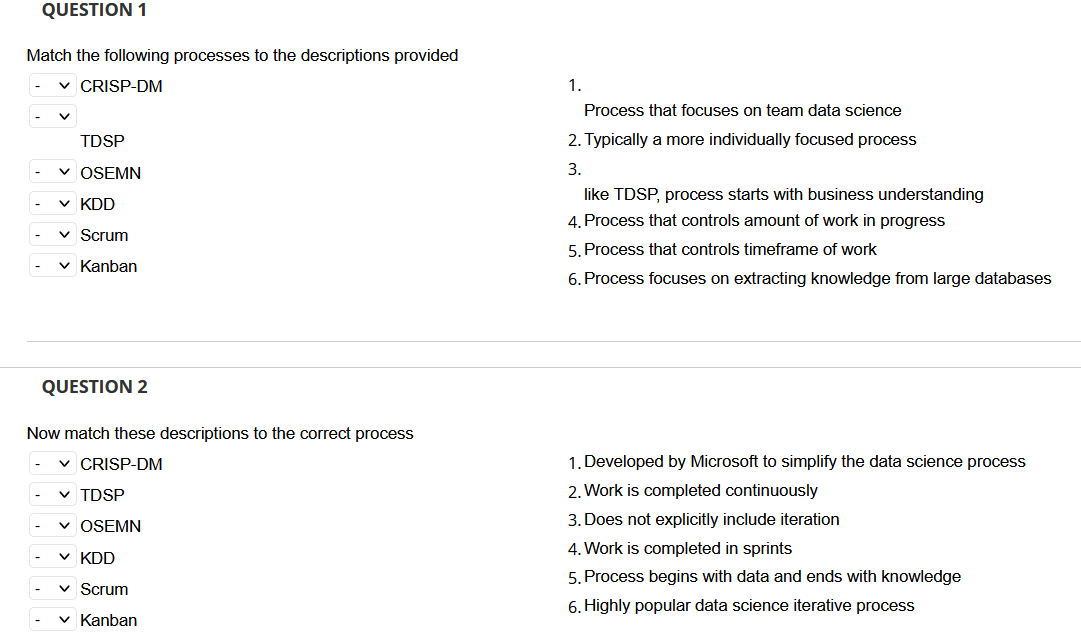Click description 'Developed by Microsoft to simplify the process'
The width and height of the screenshot is (1081, 637).
pyautogui.click(x=803, y=461)
